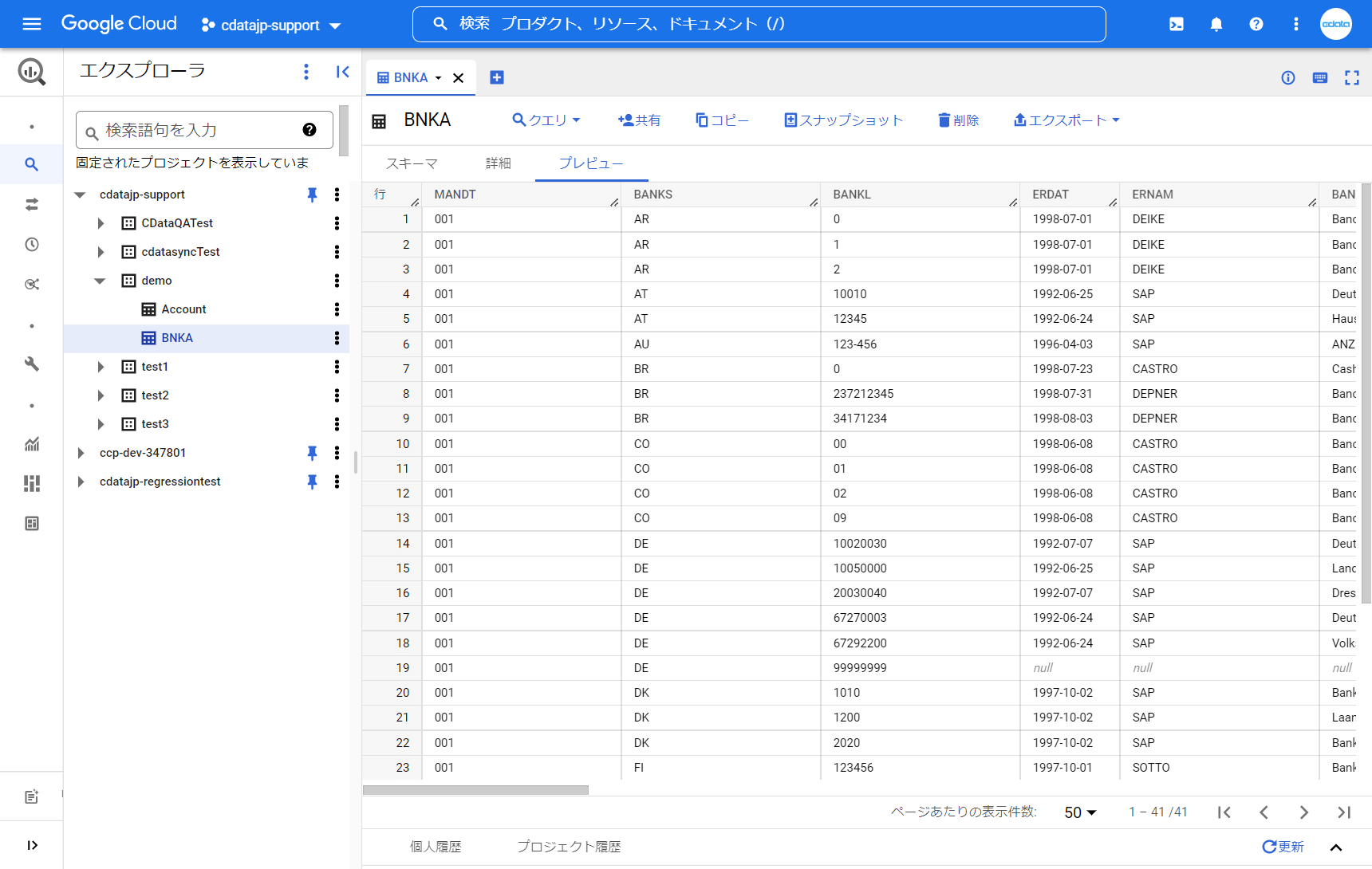1372x869 pixels.
Task: Unpin the cdatajp-support project
Action: click(x=312, y=194)
